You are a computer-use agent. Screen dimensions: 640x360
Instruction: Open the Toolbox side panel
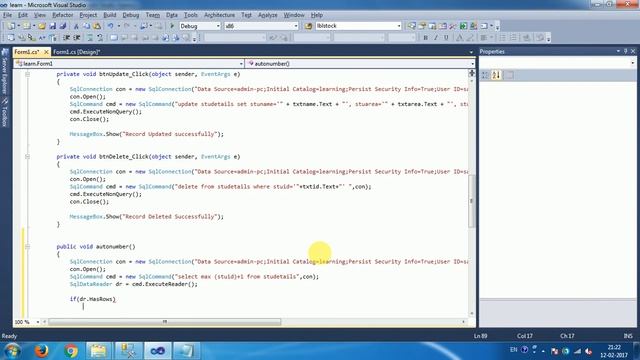pos(5,111)
